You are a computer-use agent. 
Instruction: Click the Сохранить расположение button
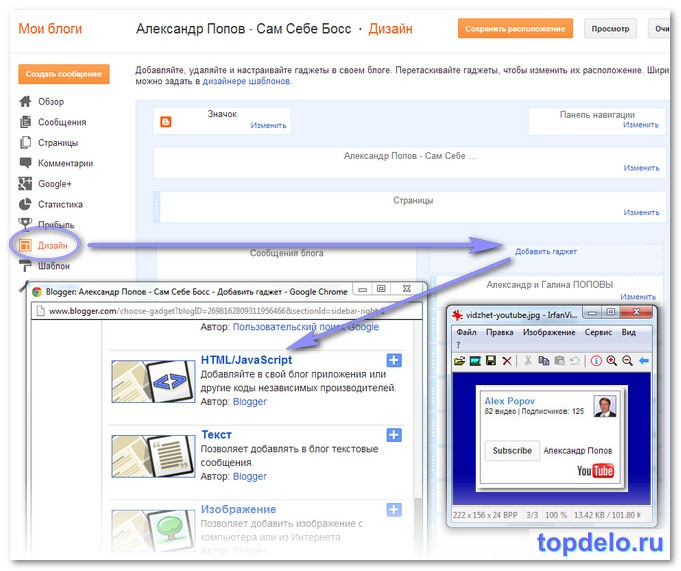pos(515,29)
